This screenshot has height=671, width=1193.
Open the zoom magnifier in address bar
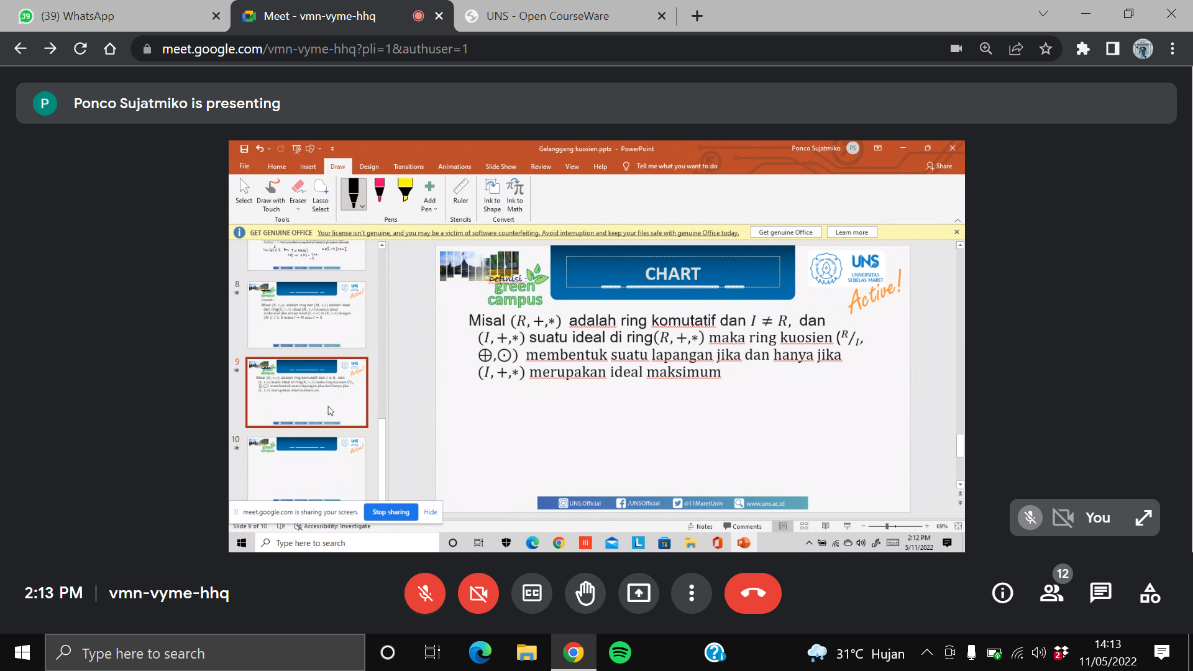(986, 49)
